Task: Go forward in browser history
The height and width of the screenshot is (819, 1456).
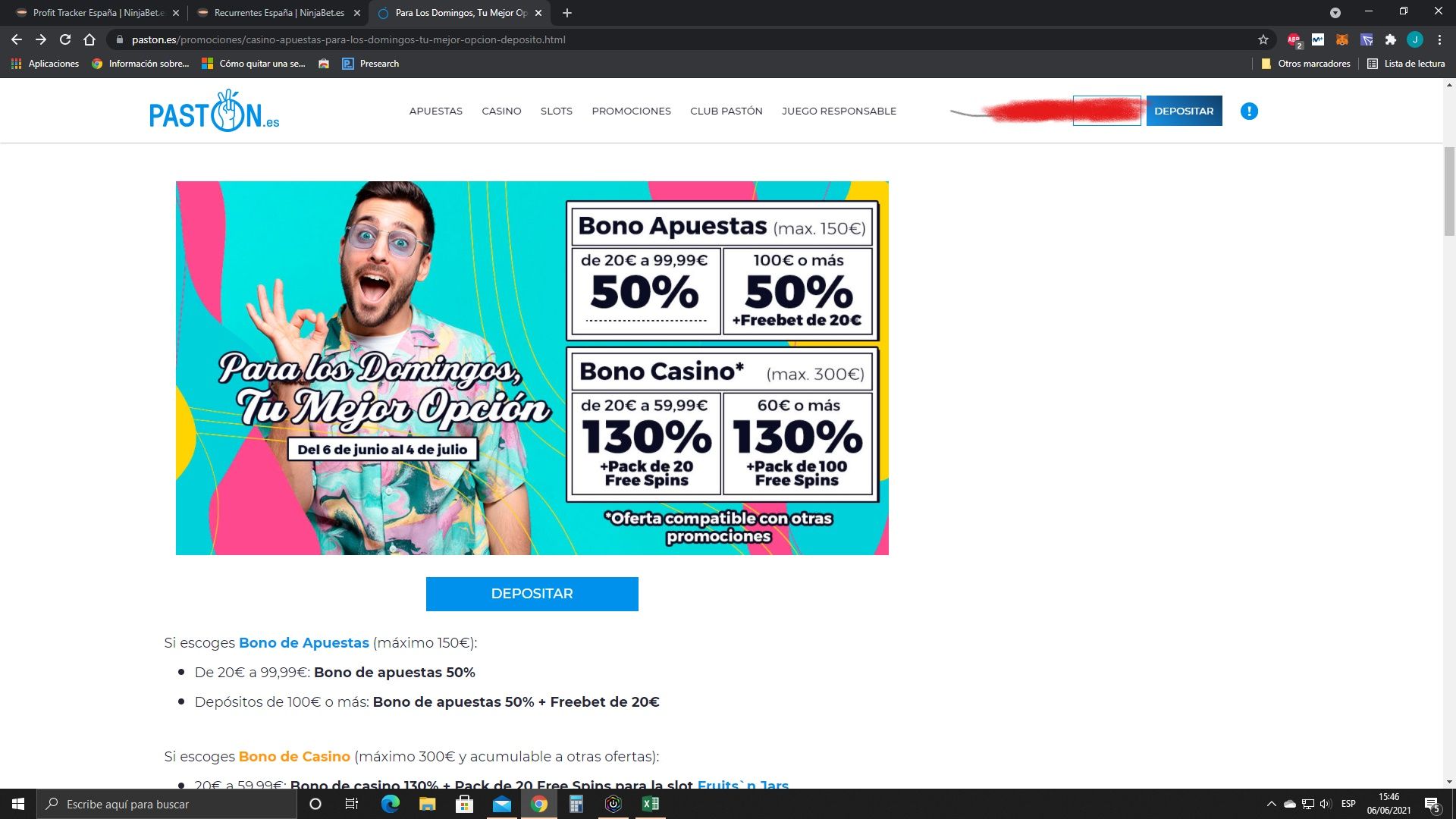Action: pos(41,39)
